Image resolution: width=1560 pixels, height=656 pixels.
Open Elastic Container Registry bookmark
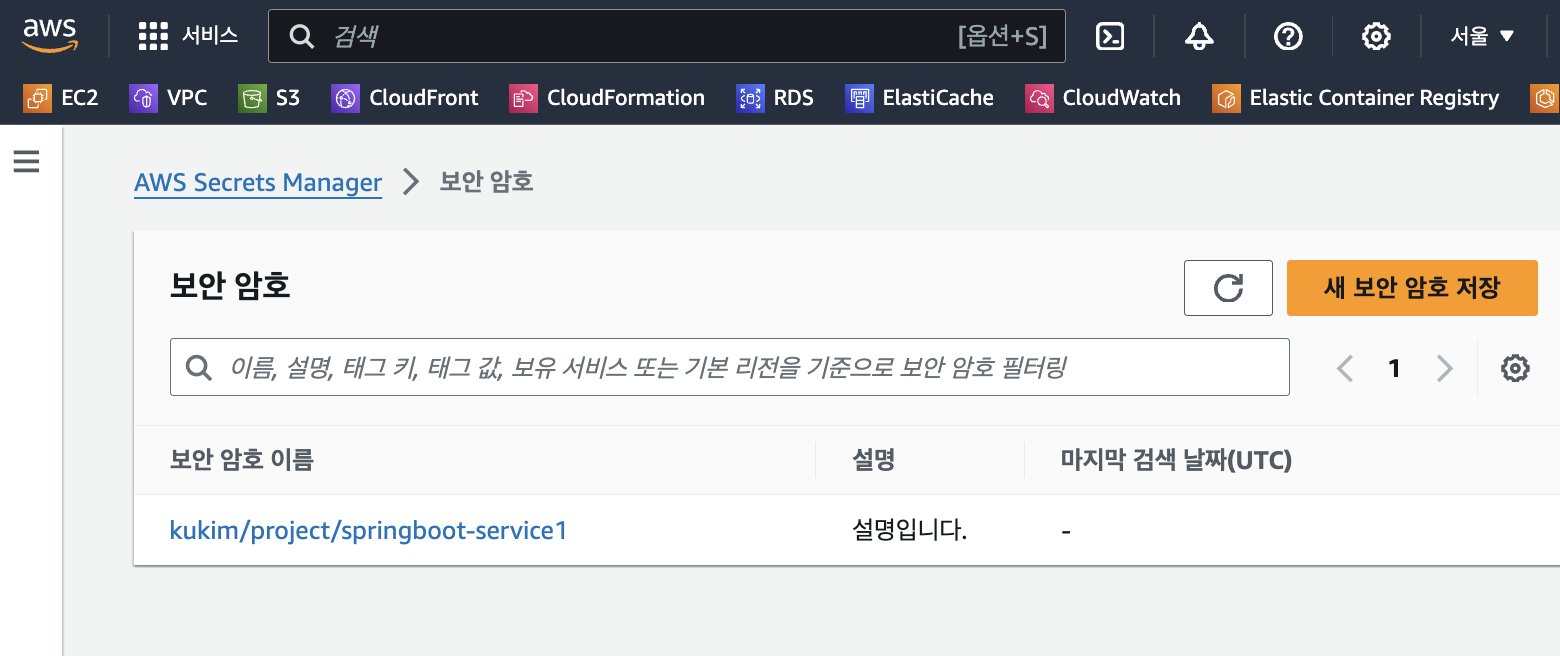click(1356, 98)
